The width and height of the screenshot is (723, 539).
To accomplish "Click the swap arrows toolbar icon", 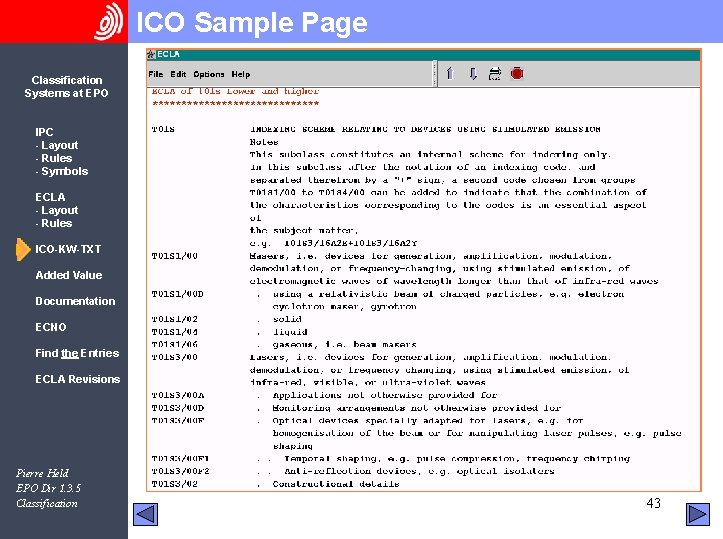I will click(x=495, y=74).
